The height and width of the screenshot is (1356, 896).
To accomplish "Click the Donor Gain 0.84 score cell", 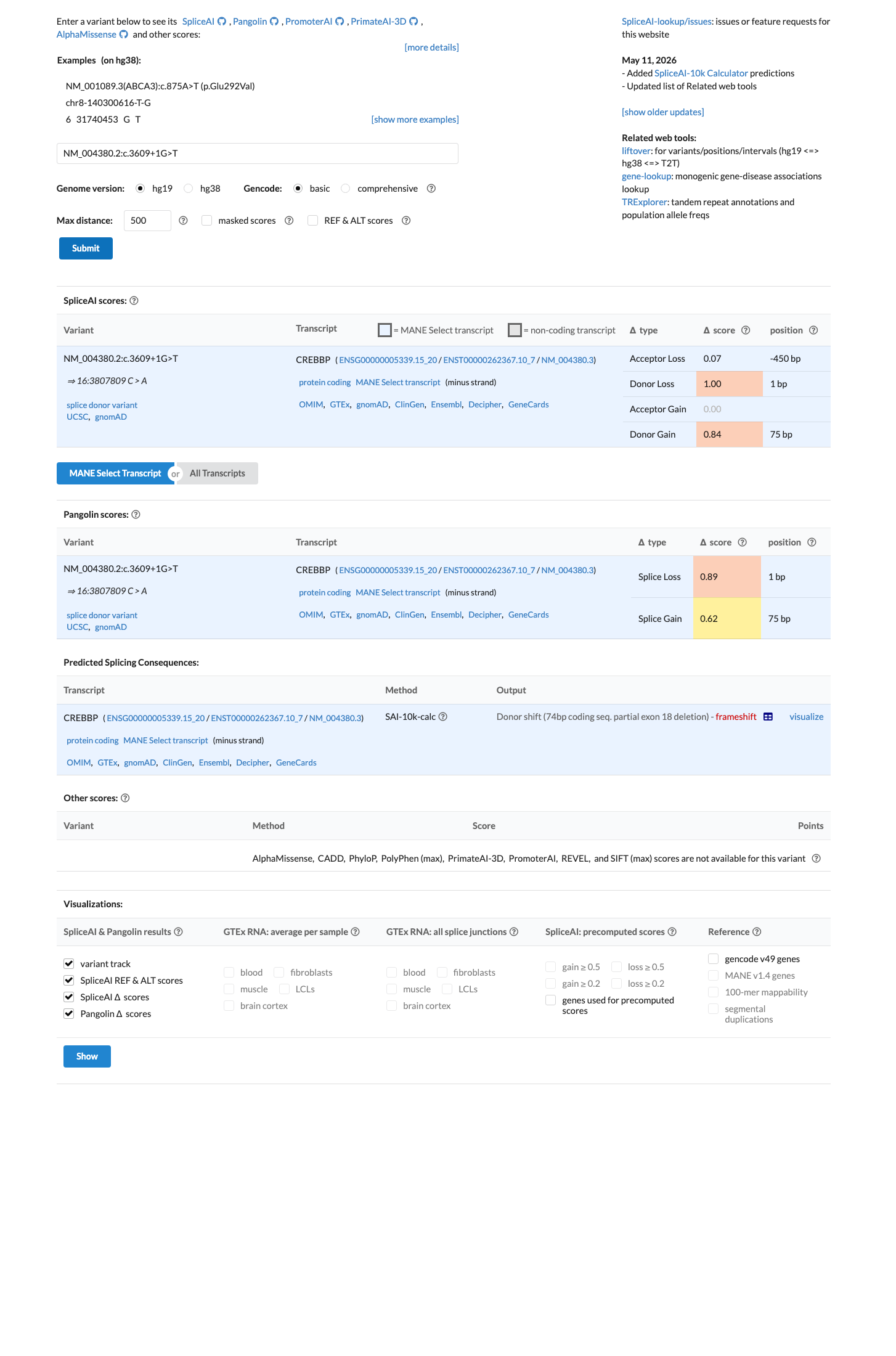I will tap(729, 435).
